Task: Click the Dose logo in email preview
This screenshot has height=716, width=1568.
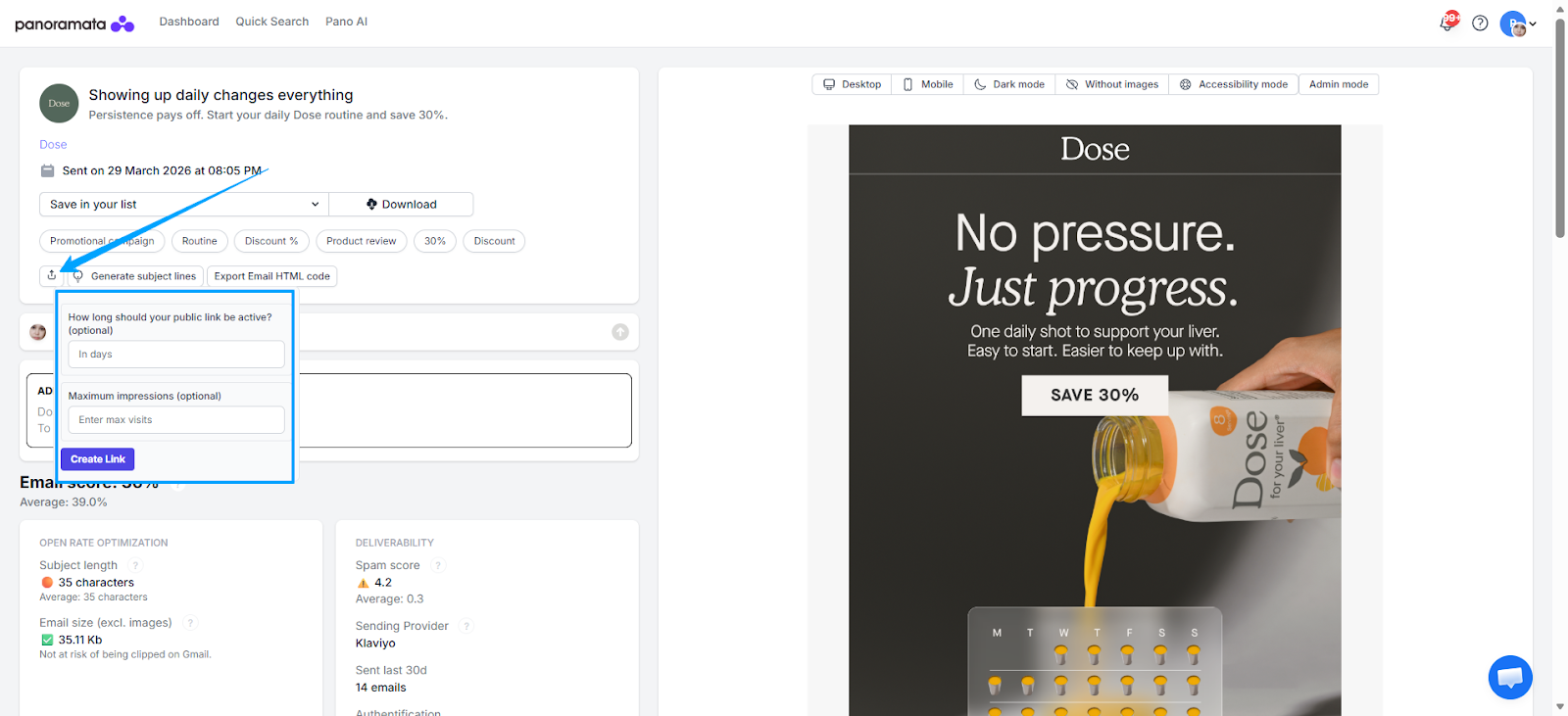Action: [x=1095, y=149]
